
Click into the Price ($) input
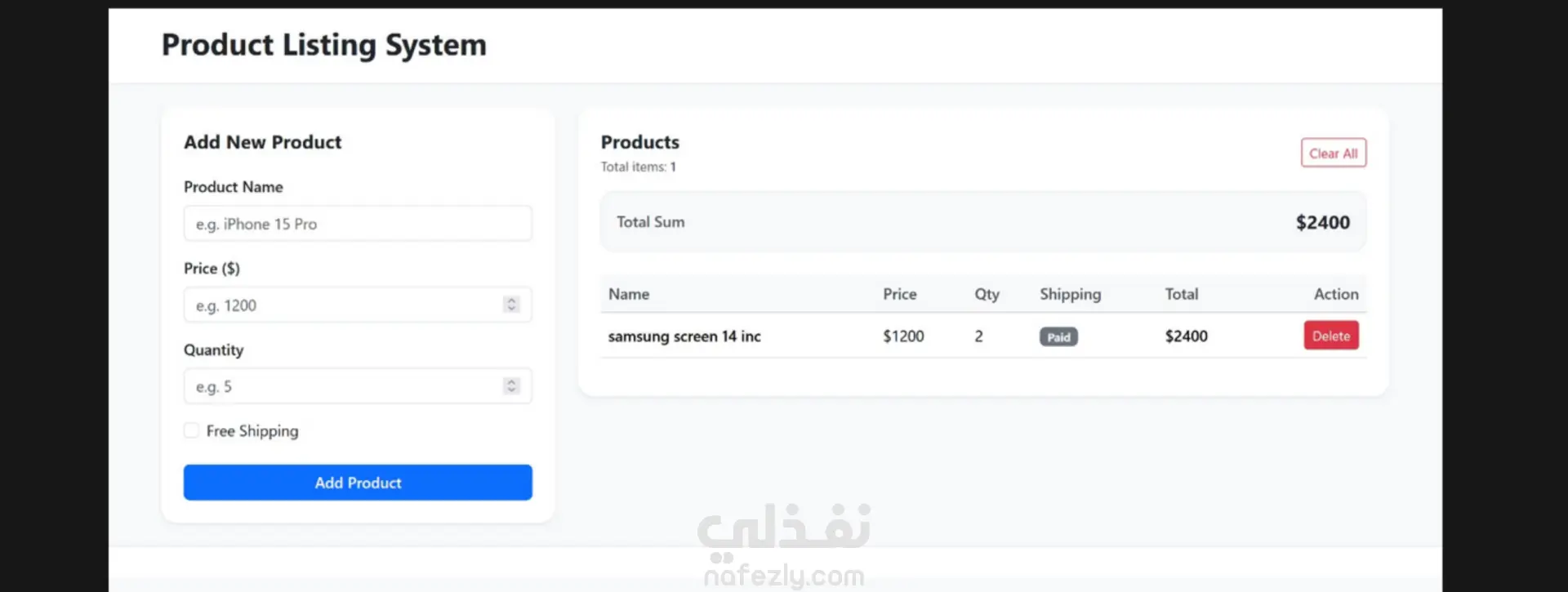(343, 305)
